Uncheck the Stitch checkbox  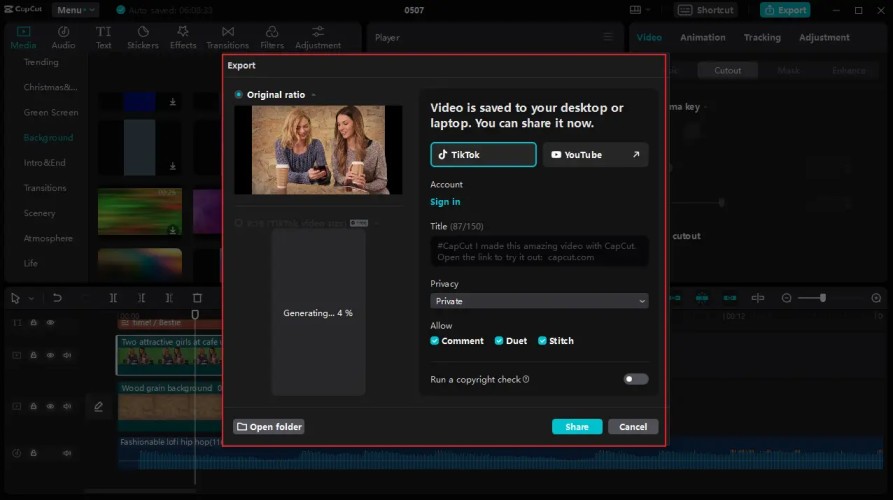(542, 341)
